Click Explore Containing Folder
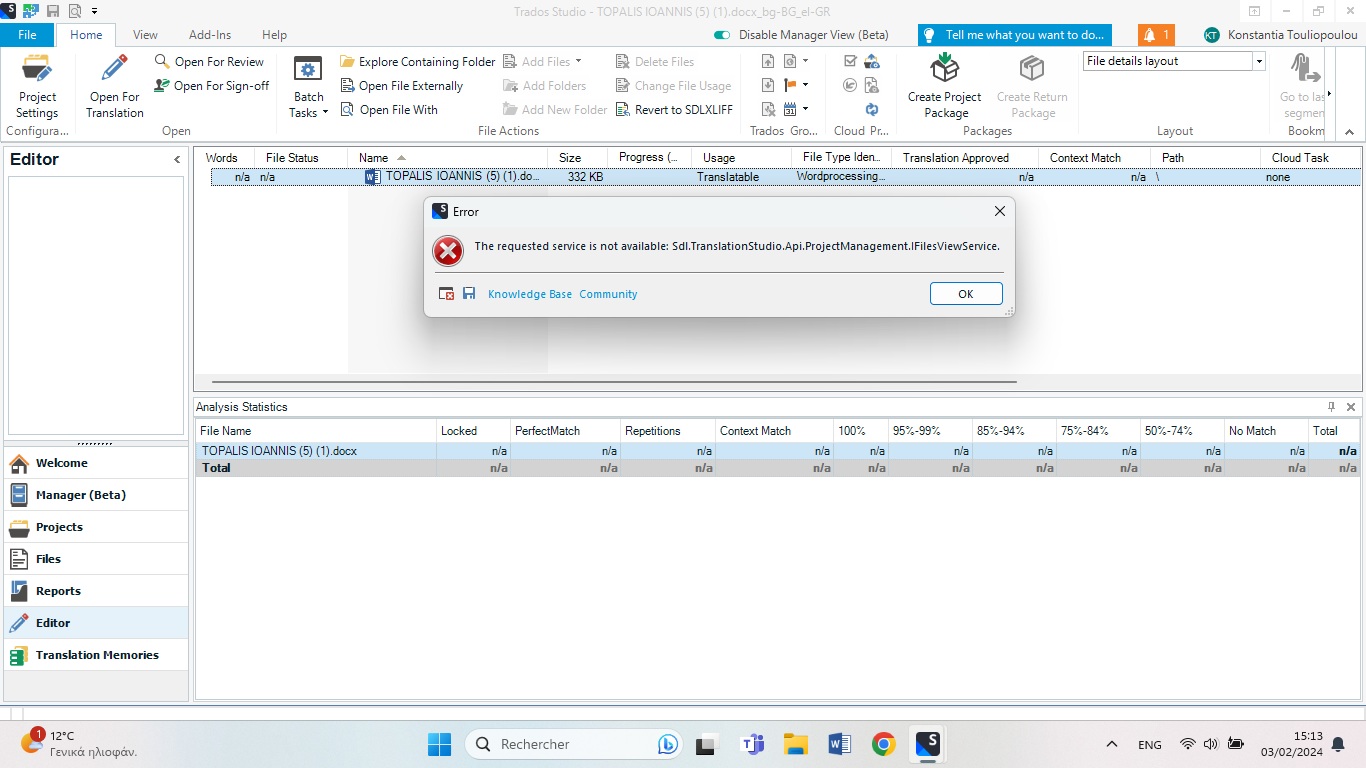This screenshot has width=1366, height=768. (x=417, y=62)
